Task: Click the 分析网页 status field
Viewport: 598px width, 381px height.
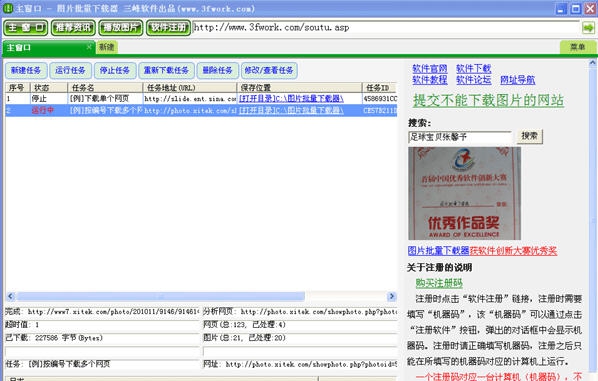Action: [300, 312]
